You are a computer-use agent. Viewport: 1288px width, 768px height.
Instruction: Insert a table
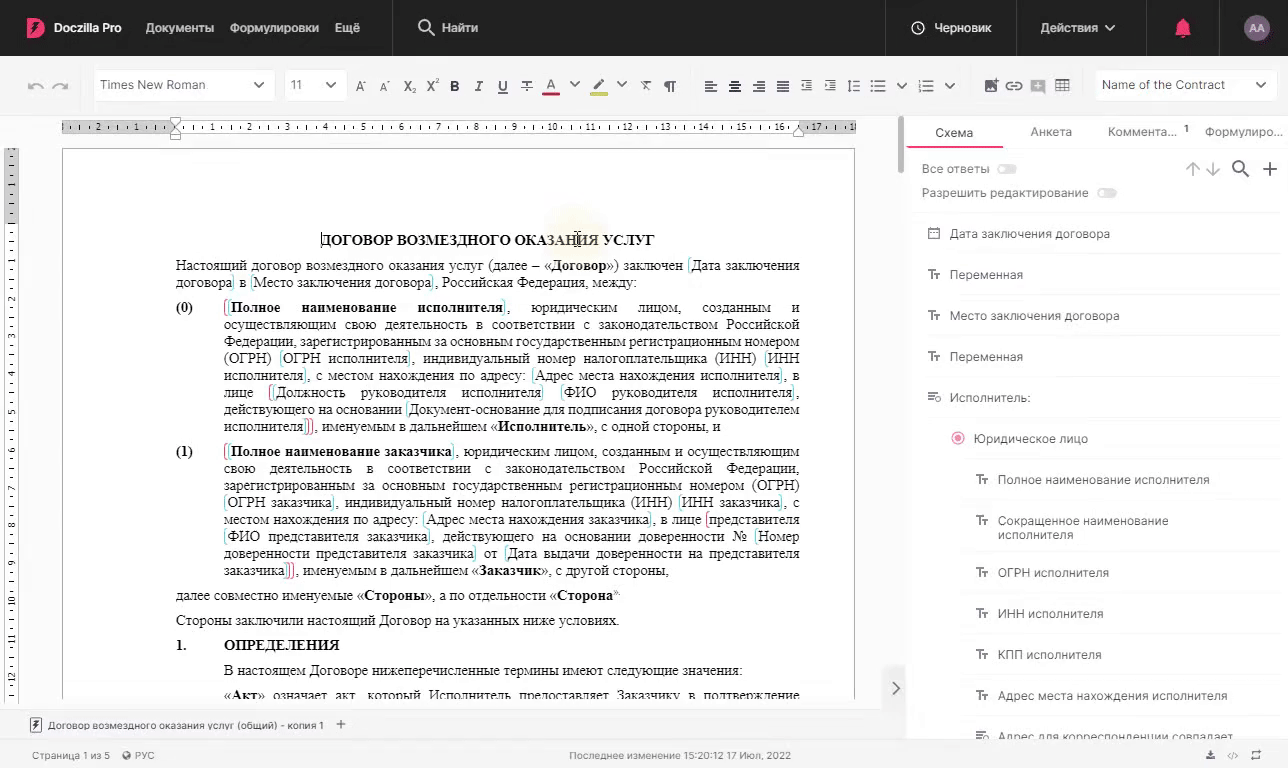(1062, 86)
